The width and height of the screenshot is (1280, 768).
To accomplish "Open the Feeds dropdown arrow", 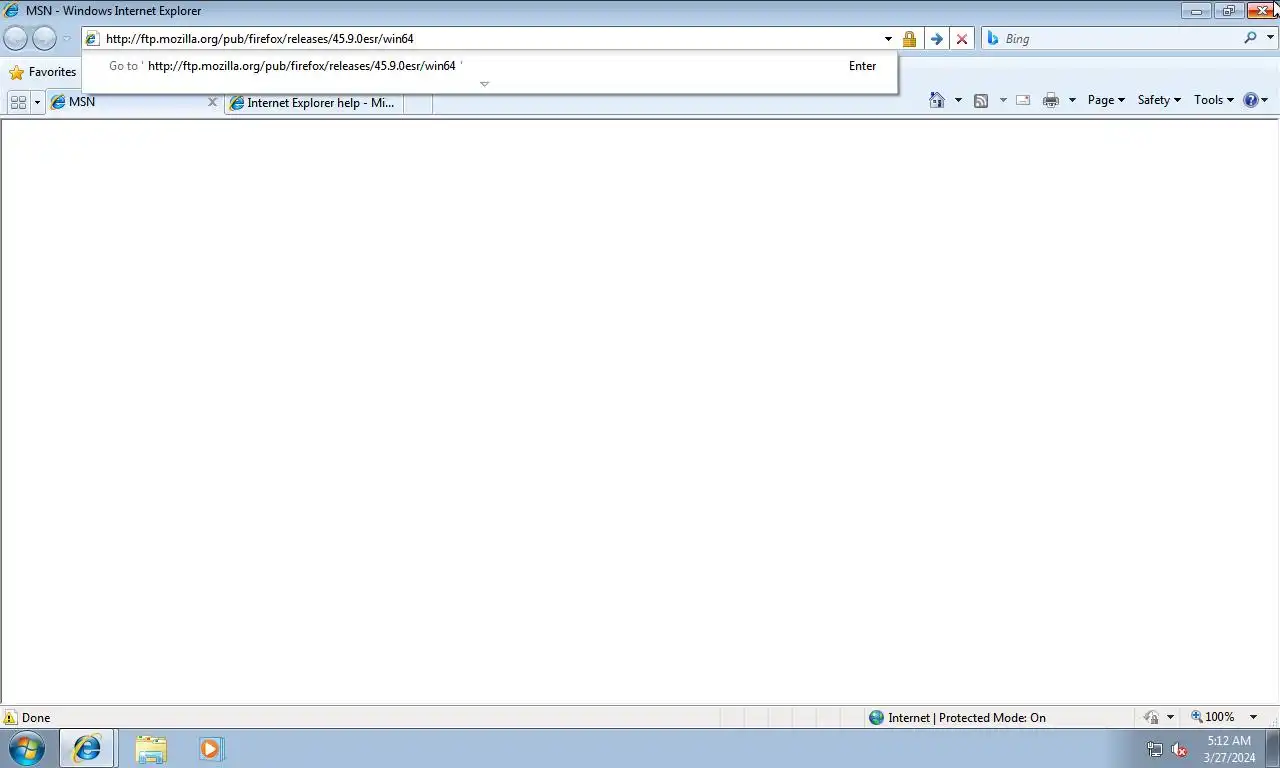I will pos(1002,100).
